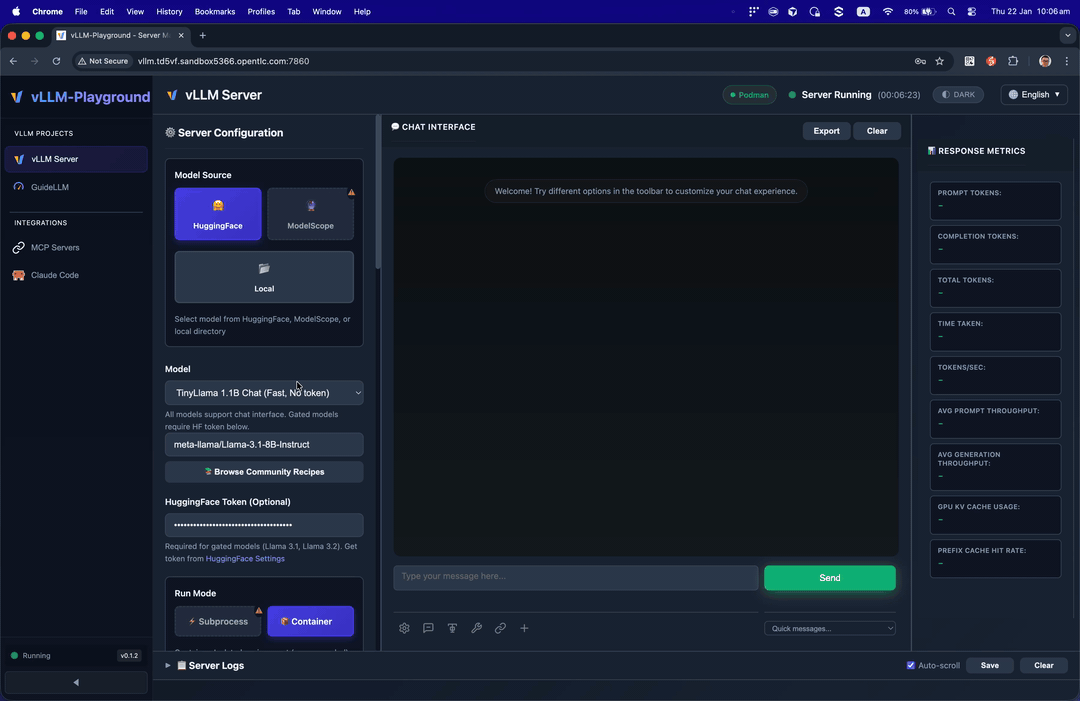Click the Send button
The width and height of the screenshot is (1080, 701).
coord(829,578)
